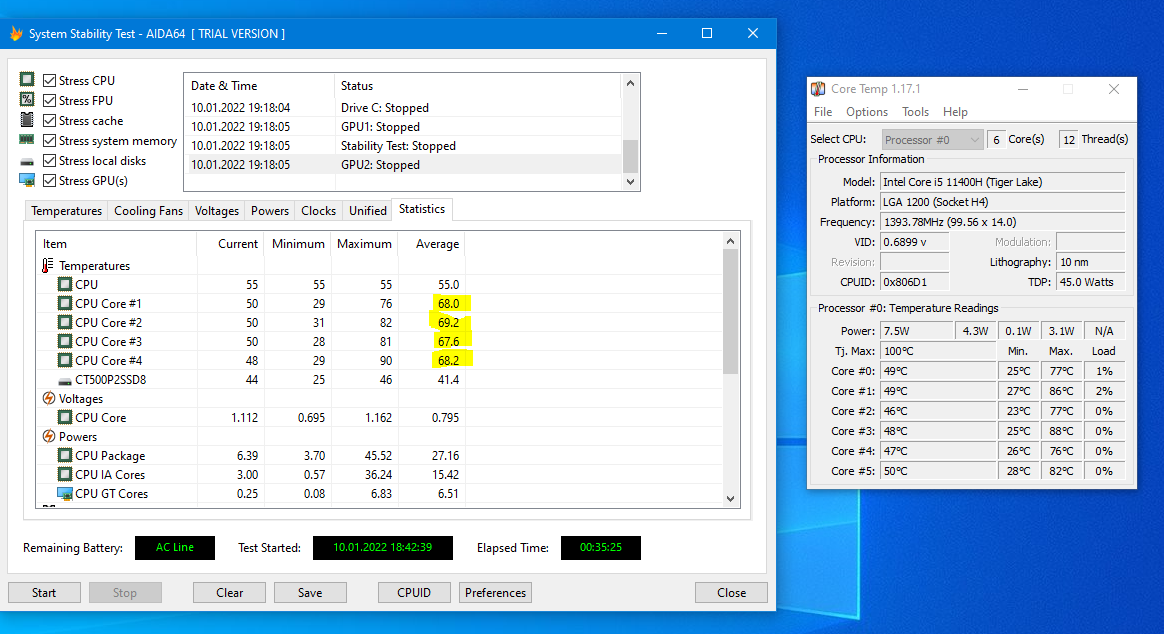
Task: Click the Elapsed Time 00:35:25 display
Action: click(x=601, y=548)
